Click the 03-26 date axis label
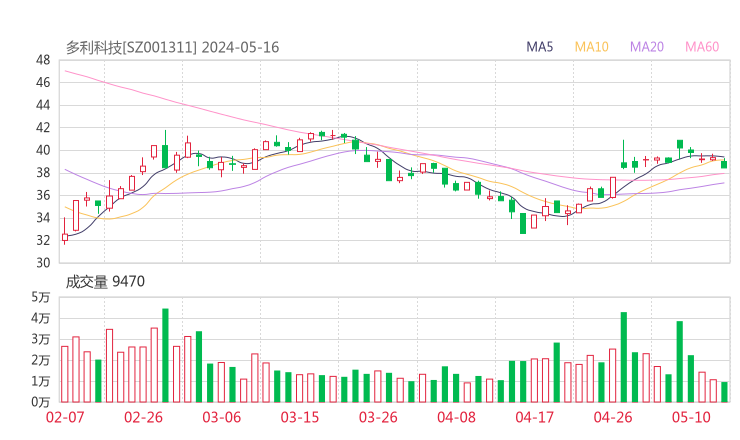 point(378,417)
